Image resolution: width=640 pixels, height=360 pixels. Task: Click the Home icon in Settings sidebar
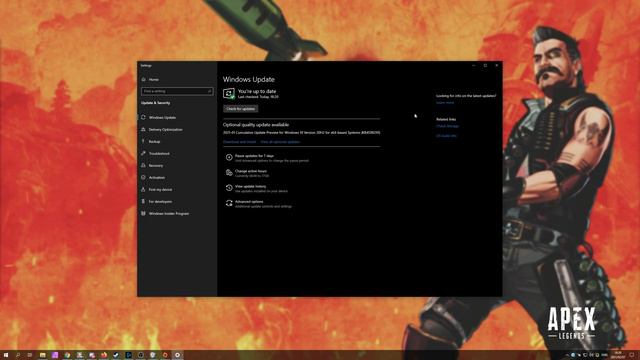[144, 80]
